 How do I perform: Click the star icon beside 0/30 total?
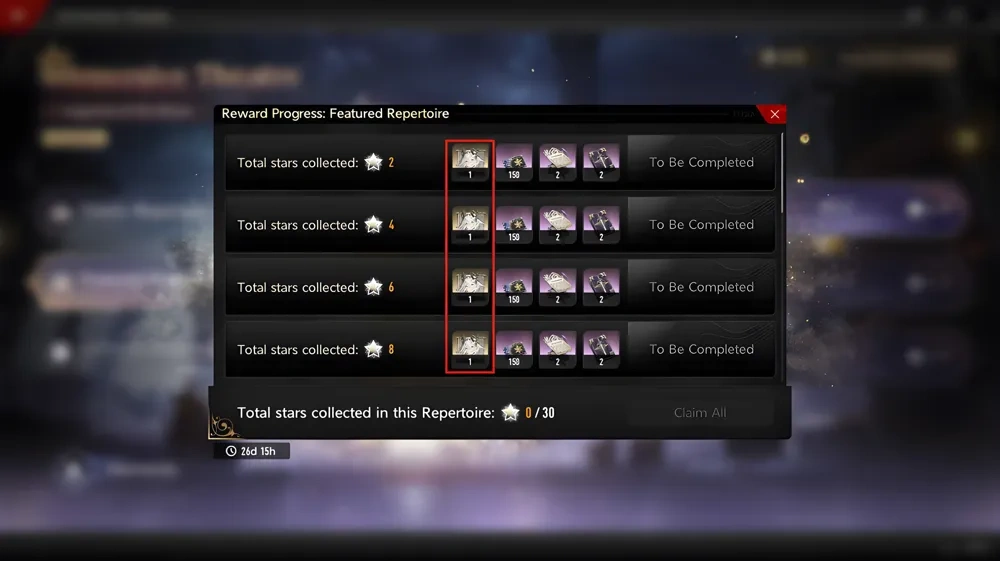(x=510, y=412)
